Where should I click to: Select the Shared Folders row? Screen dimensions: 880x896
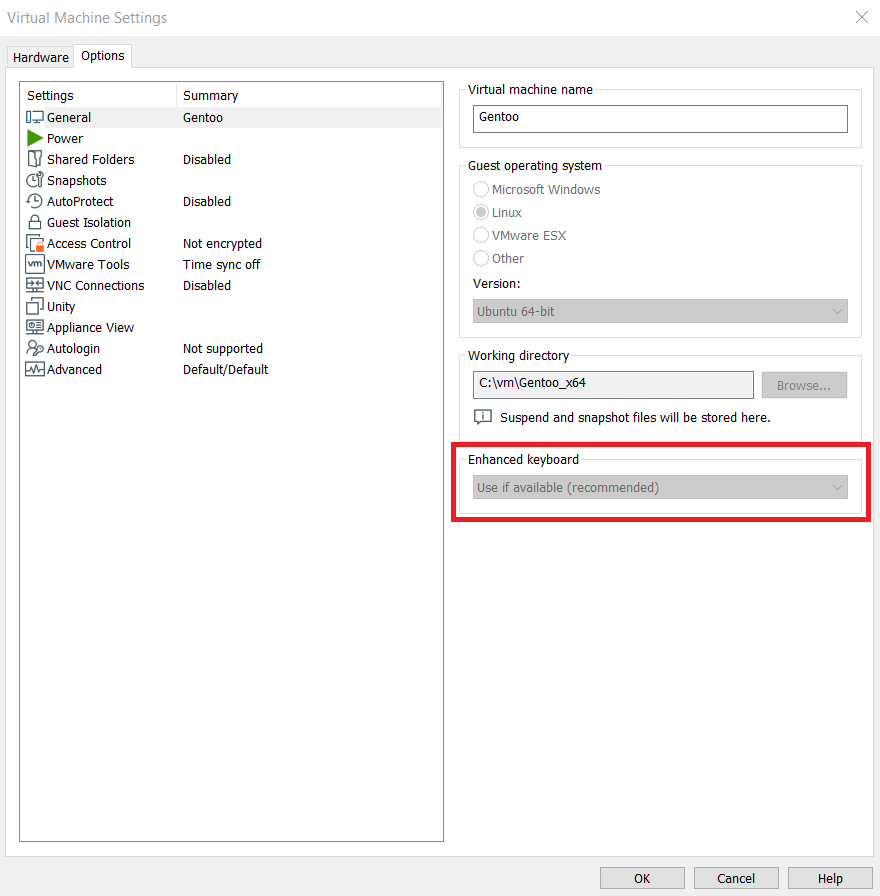(x=231, y=159)
